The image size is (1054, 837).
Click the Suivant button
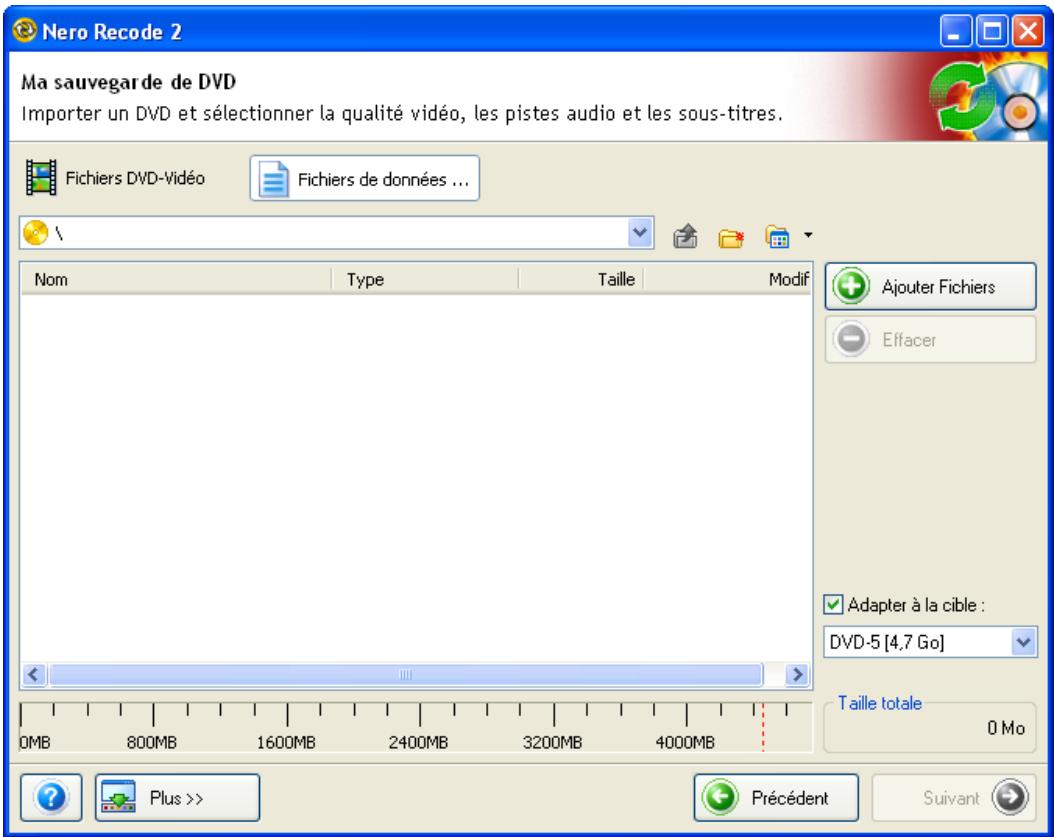(955, 797)
